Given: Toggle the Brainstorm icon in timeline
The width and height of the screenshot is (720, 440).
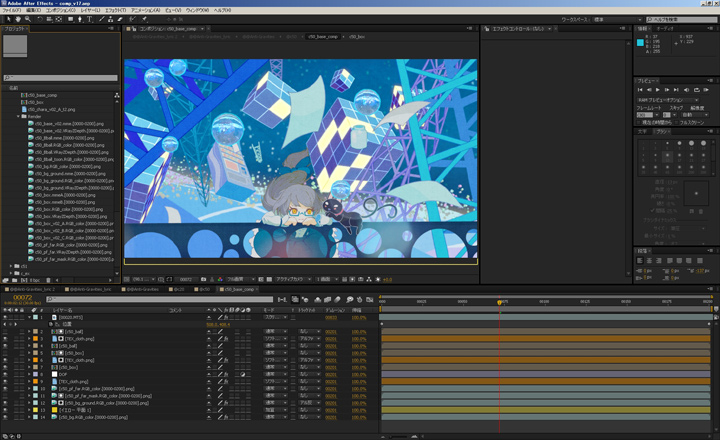Looking at the screenshot, I should 349,299.
